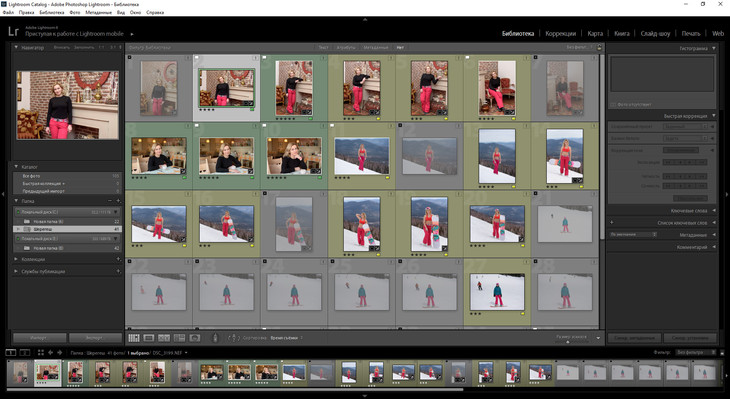
Task: Switch to the Печать module
Action: click(x=691, y=34)
